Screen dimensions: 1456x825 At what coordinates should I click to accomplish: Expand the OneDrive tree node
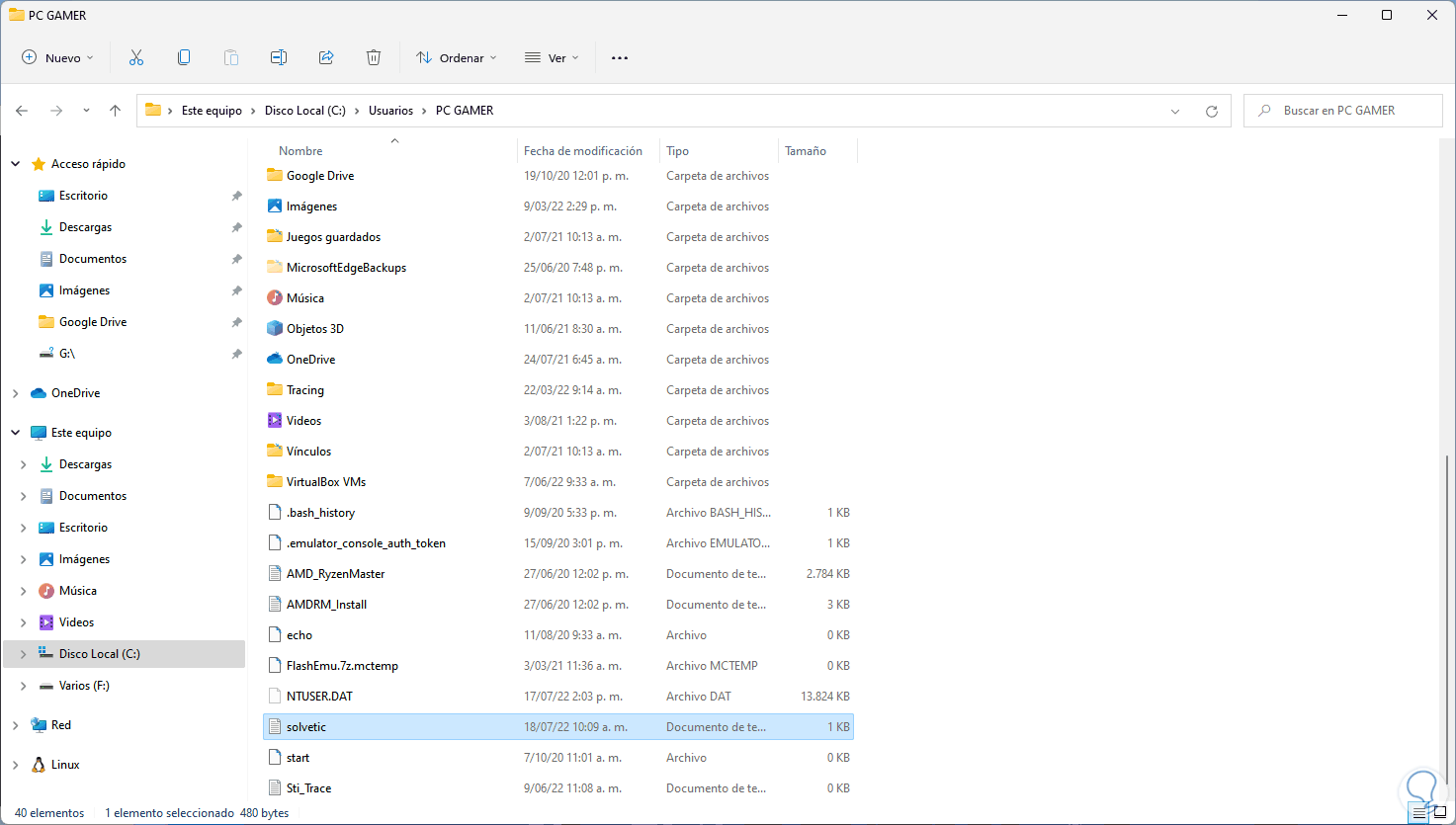pos(16,393)
